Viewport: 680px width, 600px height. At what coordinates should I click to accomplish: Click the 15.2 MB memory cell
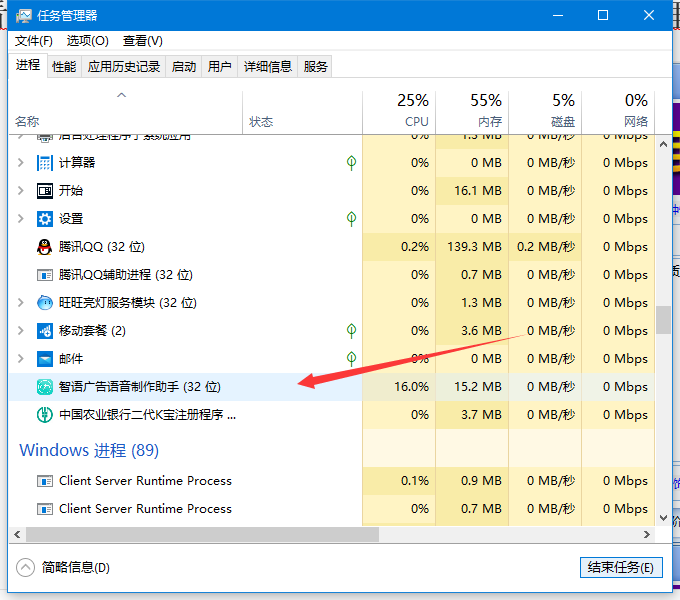pos(472,387)
